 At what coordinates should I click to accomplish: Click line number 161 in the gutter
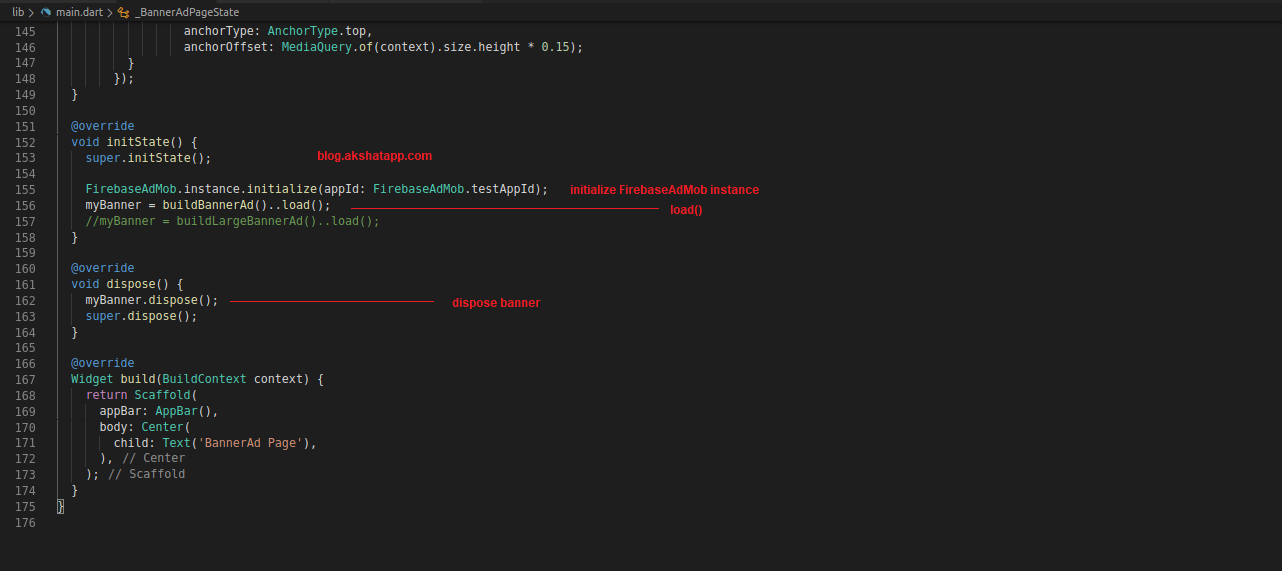[x=25, y=284]
